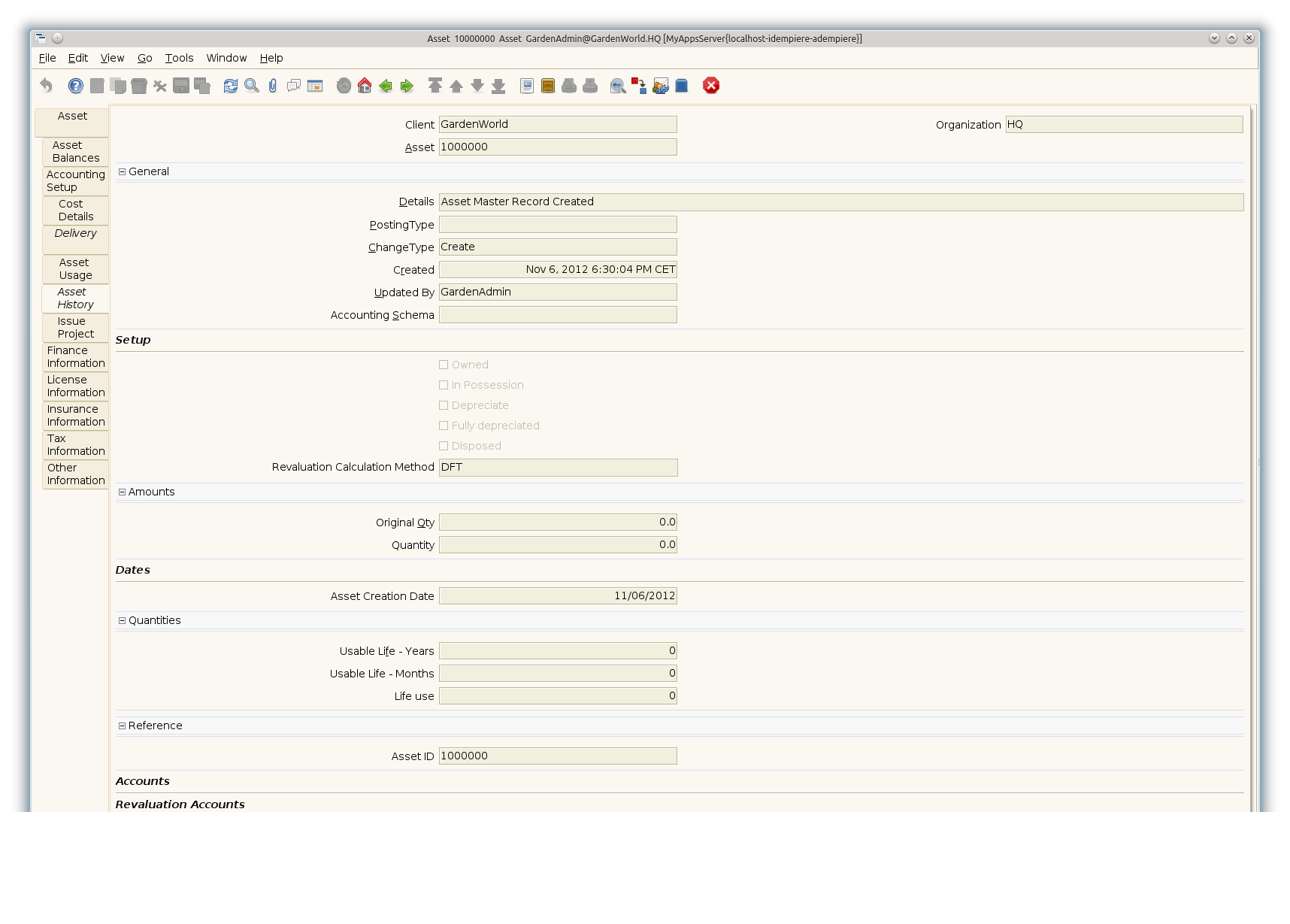Go to the menu via Home icon
Viewport: 1290px width, 924px height.
365,86
